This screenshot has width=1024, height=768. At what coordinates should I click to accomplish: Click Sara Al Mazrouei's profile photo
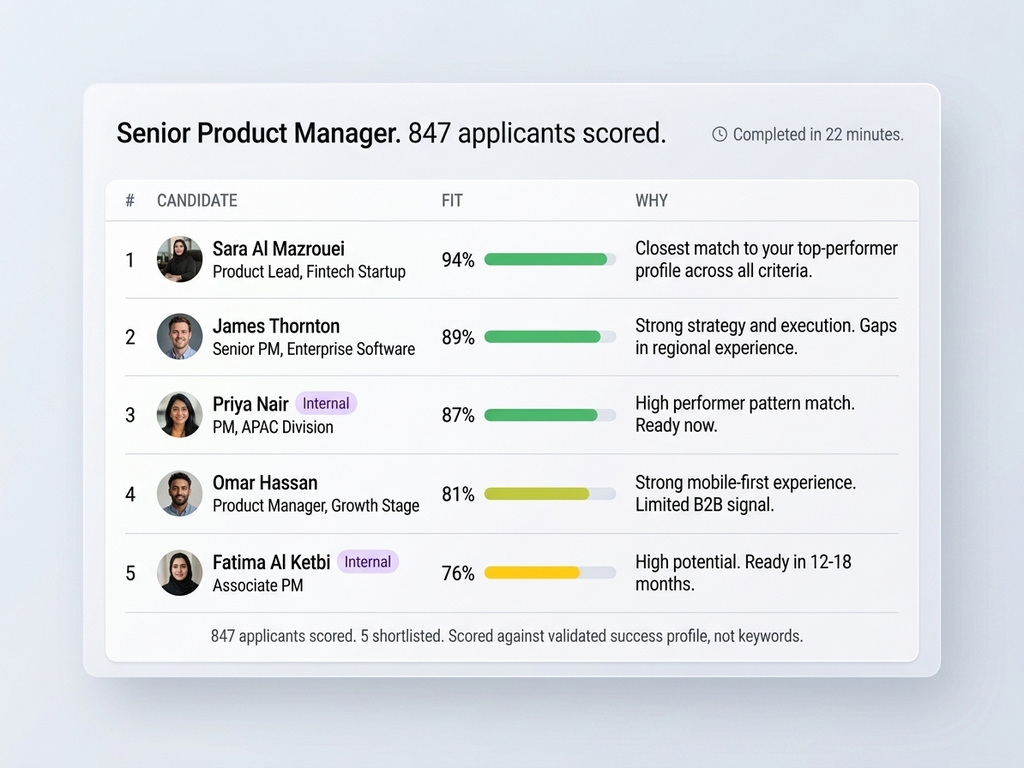[180, 260]
